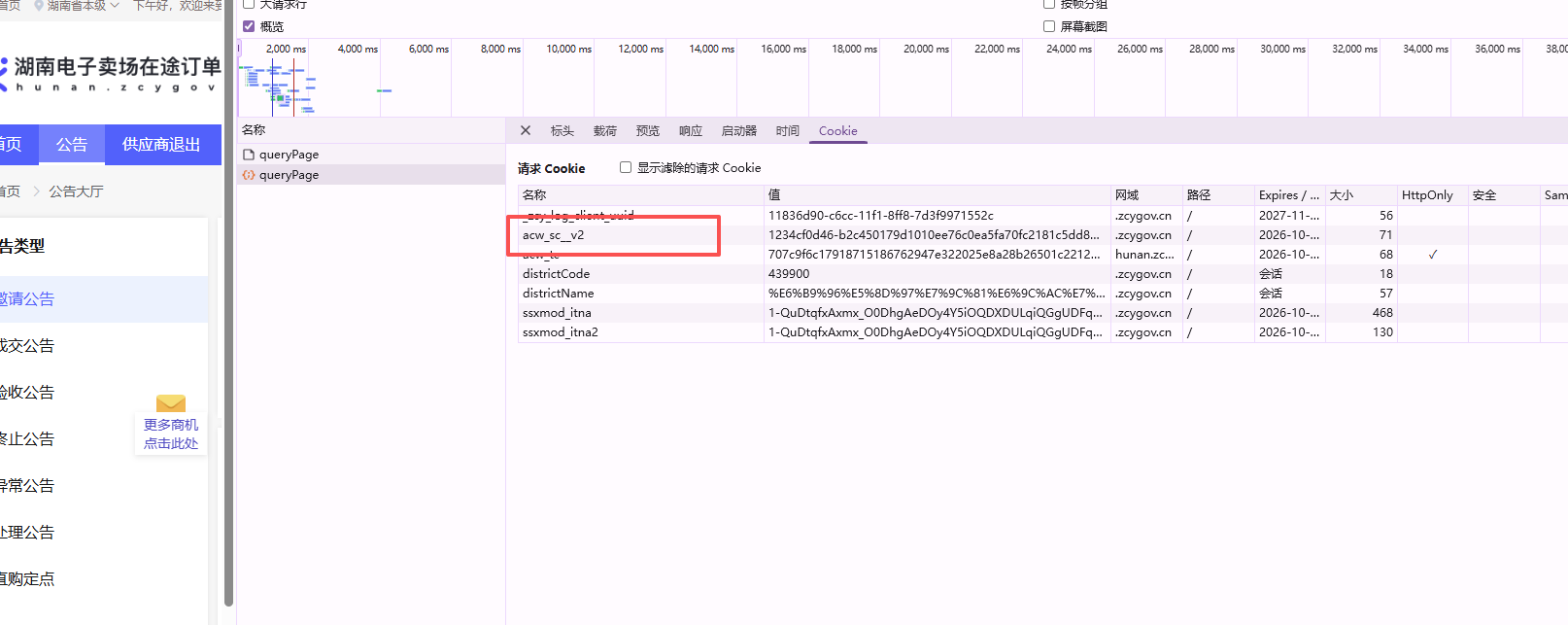The image size is (1568, 625).
Task: Click the 更多商机 点击此处 floating link
Action: [171, 434]
